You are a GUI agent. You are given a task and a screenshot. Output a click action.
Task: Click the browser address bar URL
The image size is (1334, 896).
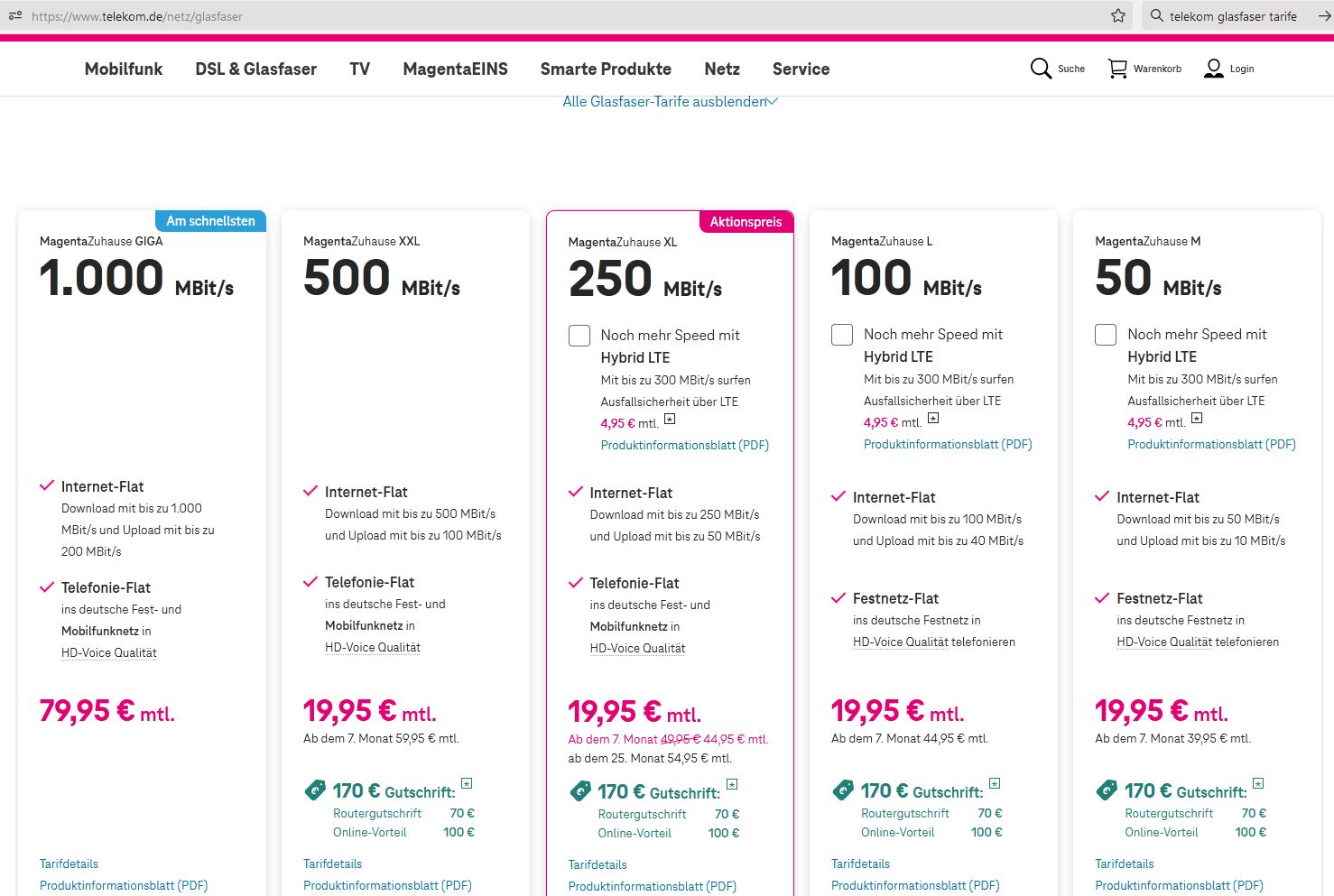tap(136, 16)
